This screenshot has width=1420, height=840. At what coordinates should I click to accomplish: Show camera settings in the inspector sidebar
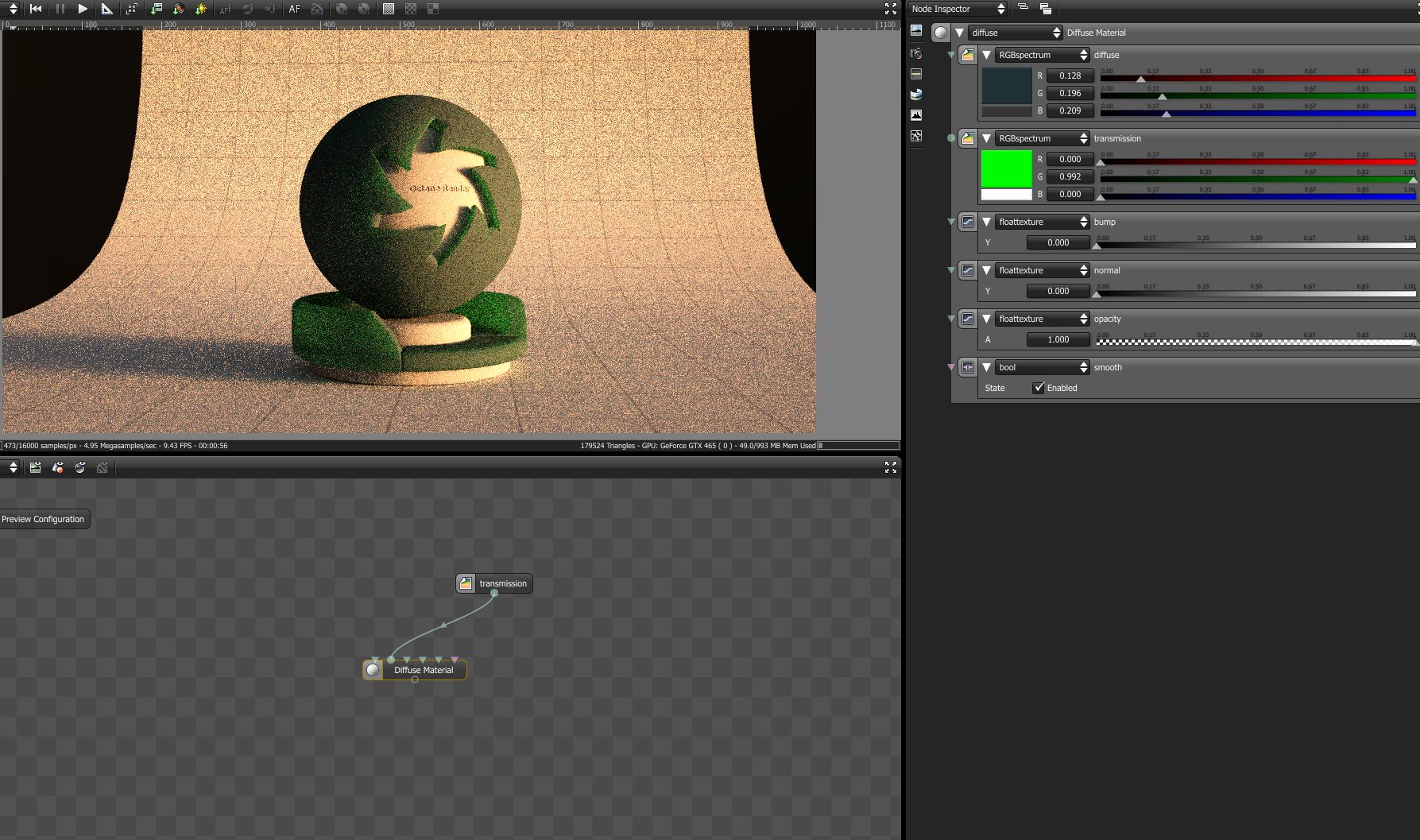click(916, 53)
